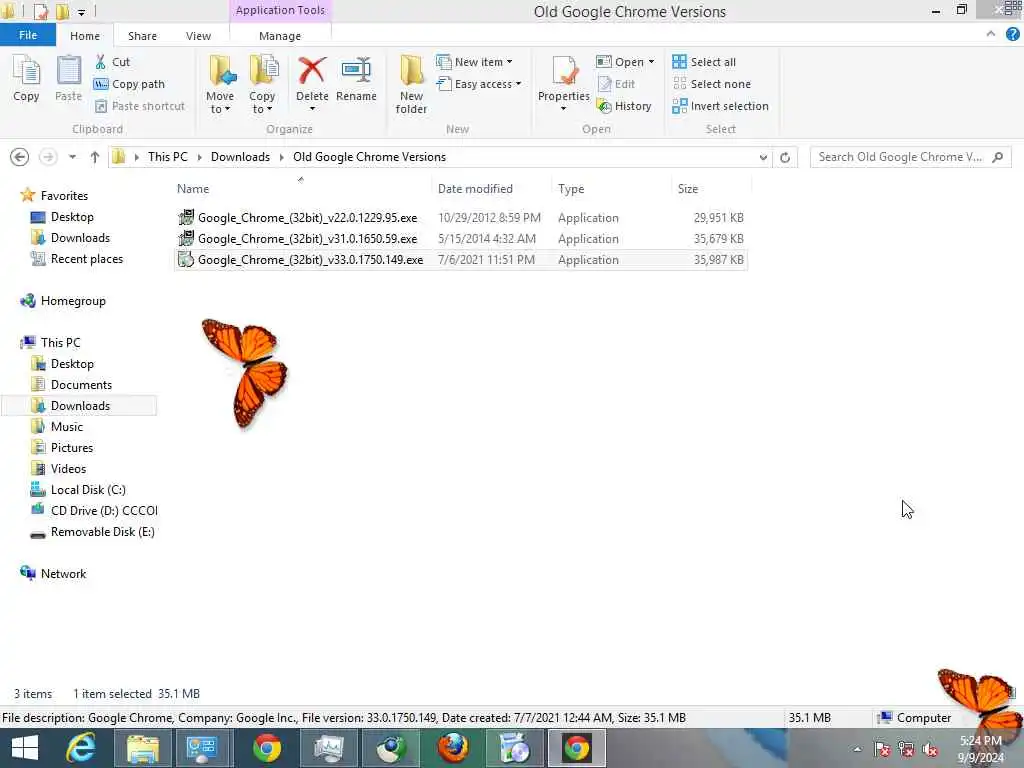Image resolution: width=1024 pixels, height=768 pixels.
Task: Click Select none in ribbon
Action: [x=712, y=84]
